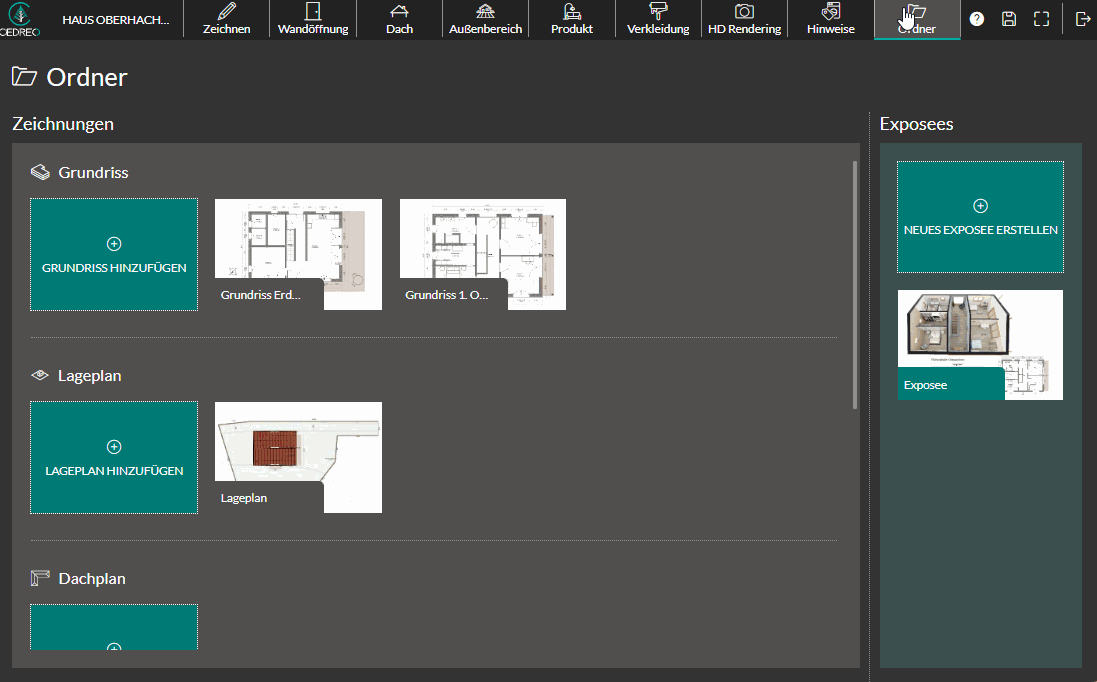Screen dimensions: 1097x682
Task: Exit the project via logout icon
Action: point(1082,19)
